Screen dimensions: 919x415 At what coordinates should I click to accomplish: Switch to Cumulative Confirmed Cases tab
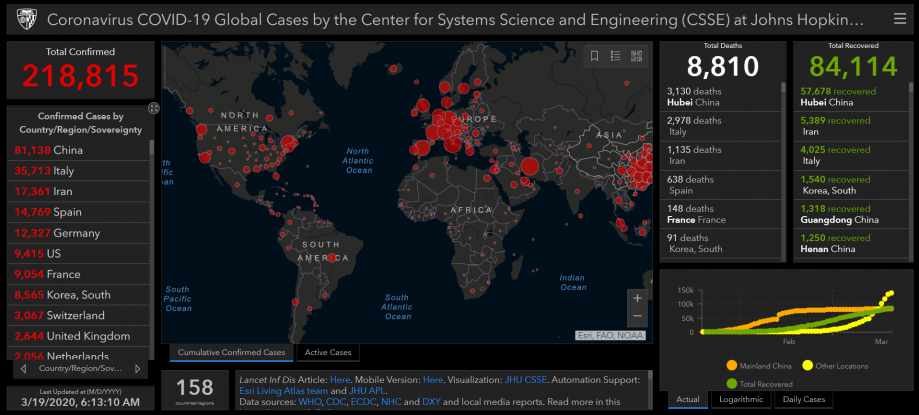[x=232, y=352]
